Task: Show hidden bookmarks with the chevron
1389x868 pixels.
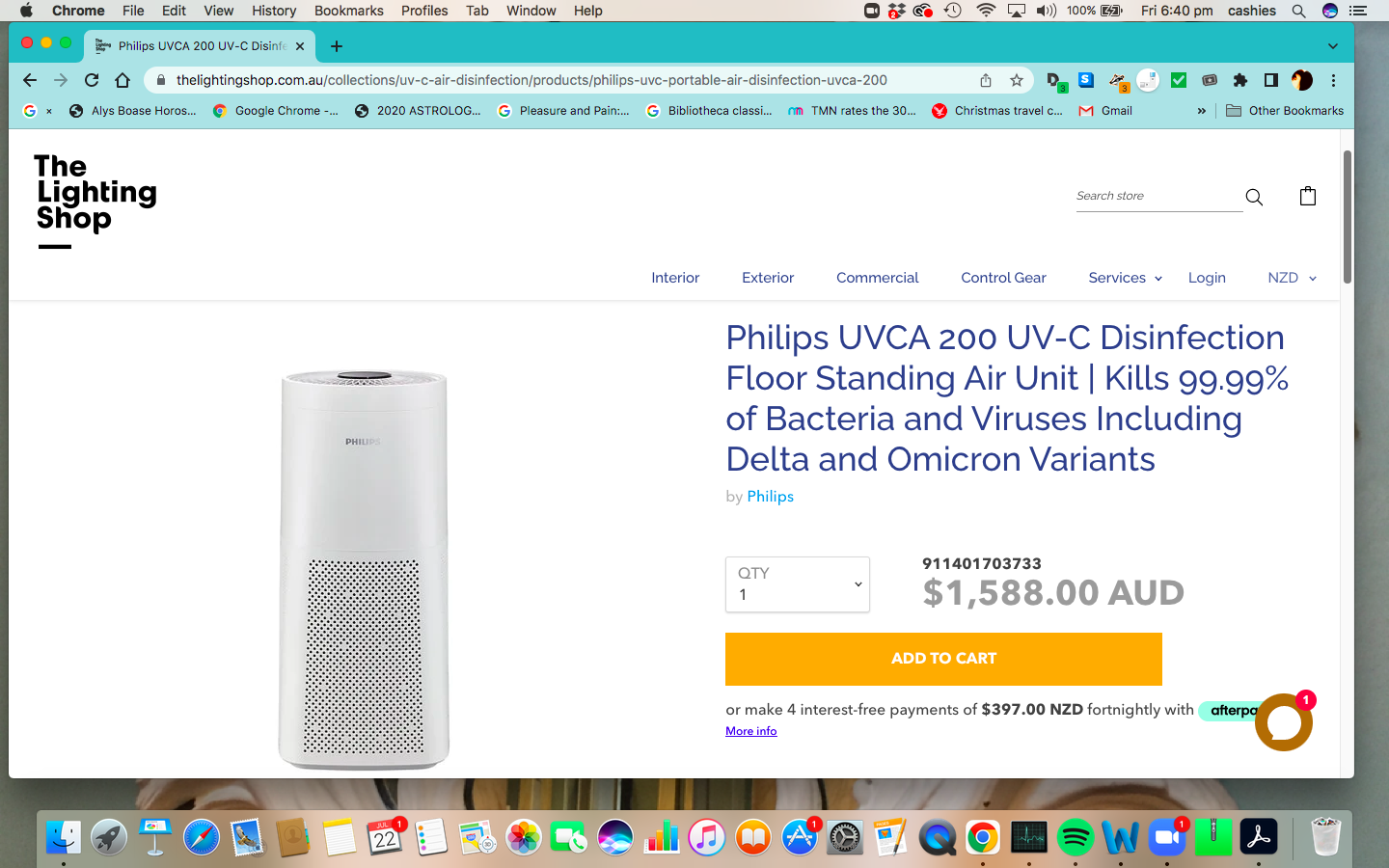Action: [1202, 111]
